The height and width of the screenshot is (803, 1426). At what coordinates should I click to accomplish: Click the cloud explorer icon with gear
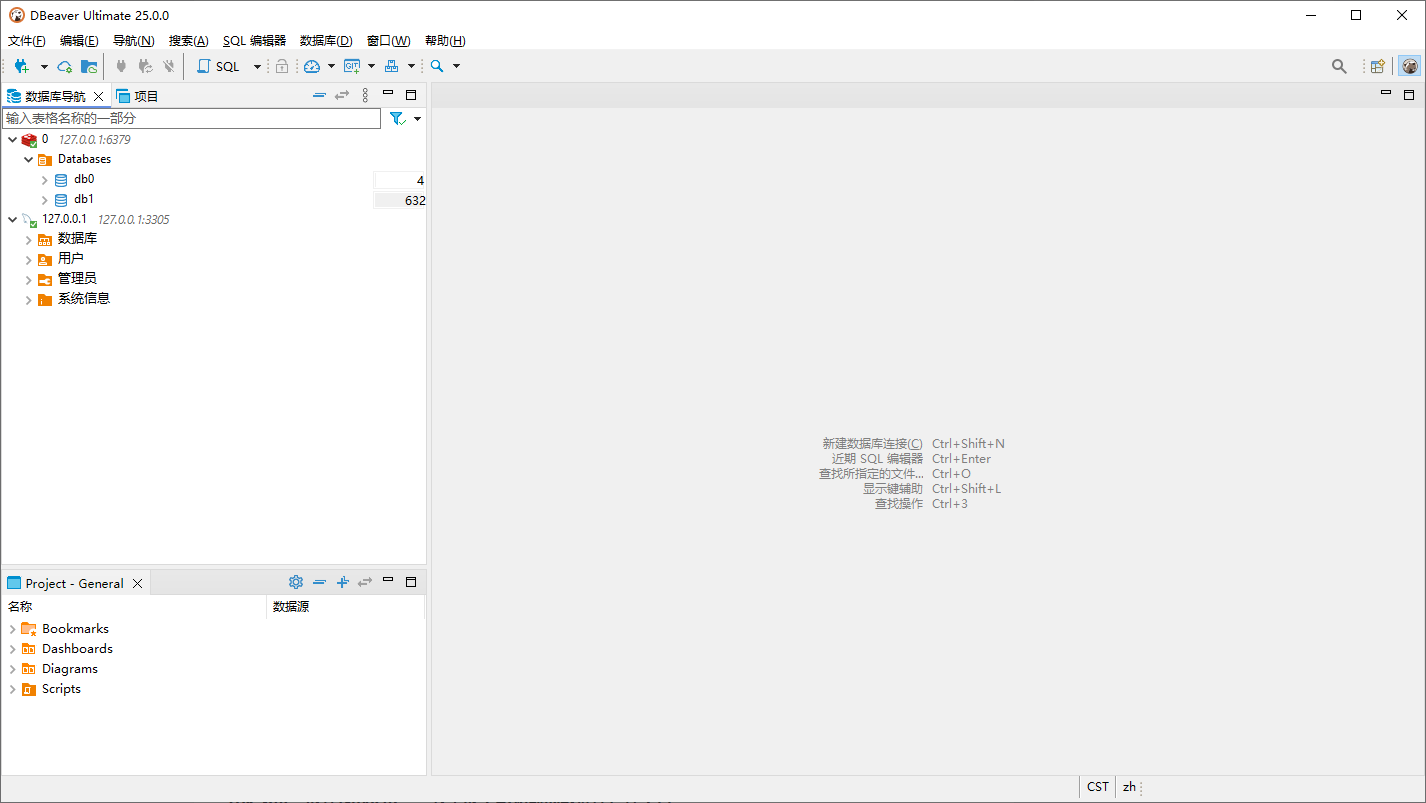click(65, 66)
